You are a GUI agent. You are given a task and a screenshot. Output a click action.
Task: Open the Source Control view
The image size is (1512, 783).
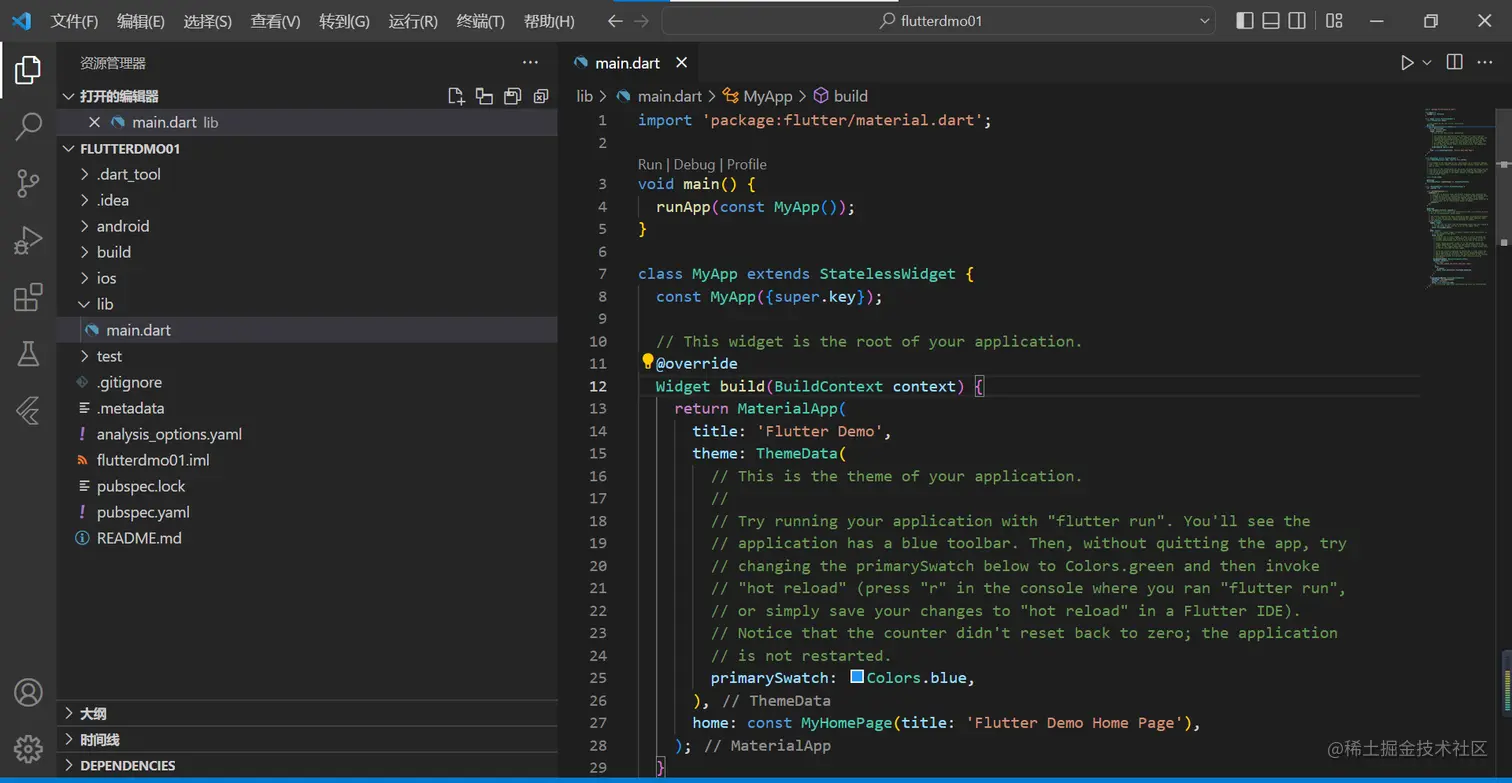pos(28,183)
